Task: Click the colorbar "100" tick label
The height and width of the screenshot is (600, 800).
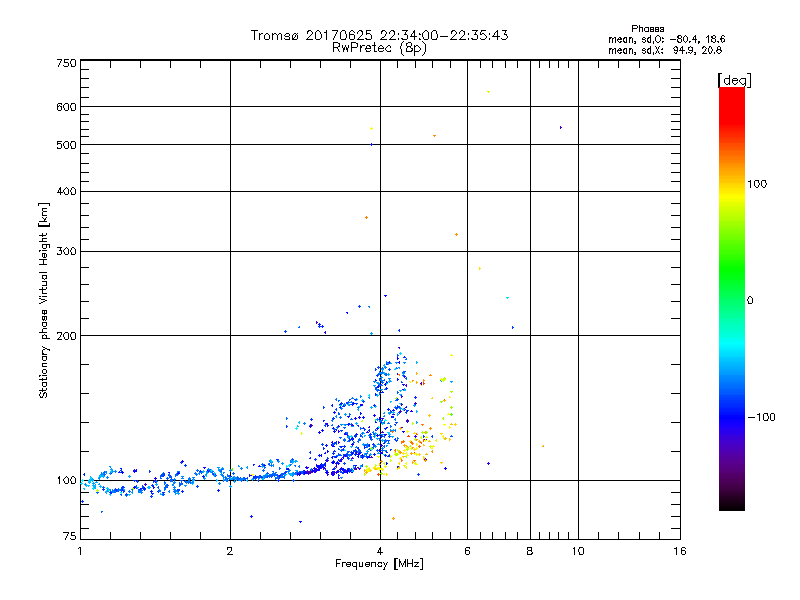Action: click(757, 184)
